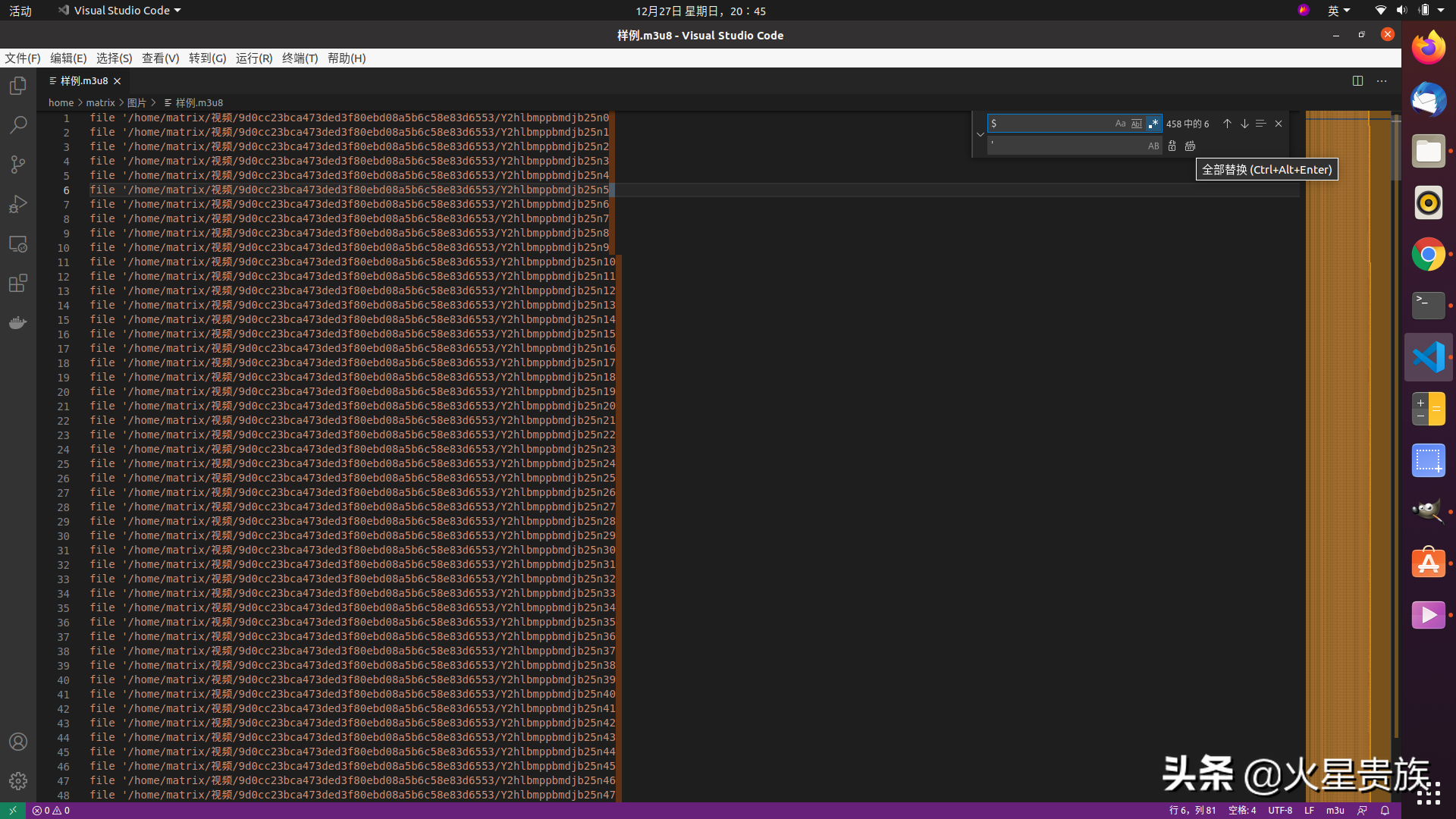
Task: Split the editor to the right
Action: 1357,81
